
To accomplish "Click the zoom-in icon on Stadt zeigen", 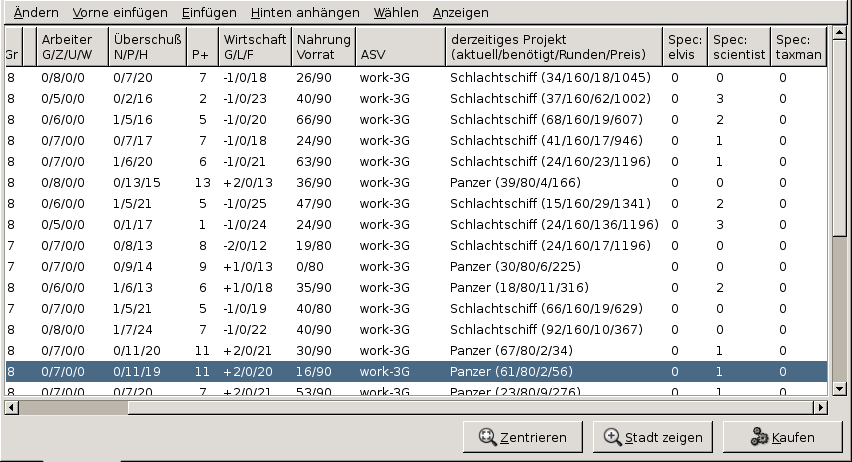I will (x=613, y=437).
